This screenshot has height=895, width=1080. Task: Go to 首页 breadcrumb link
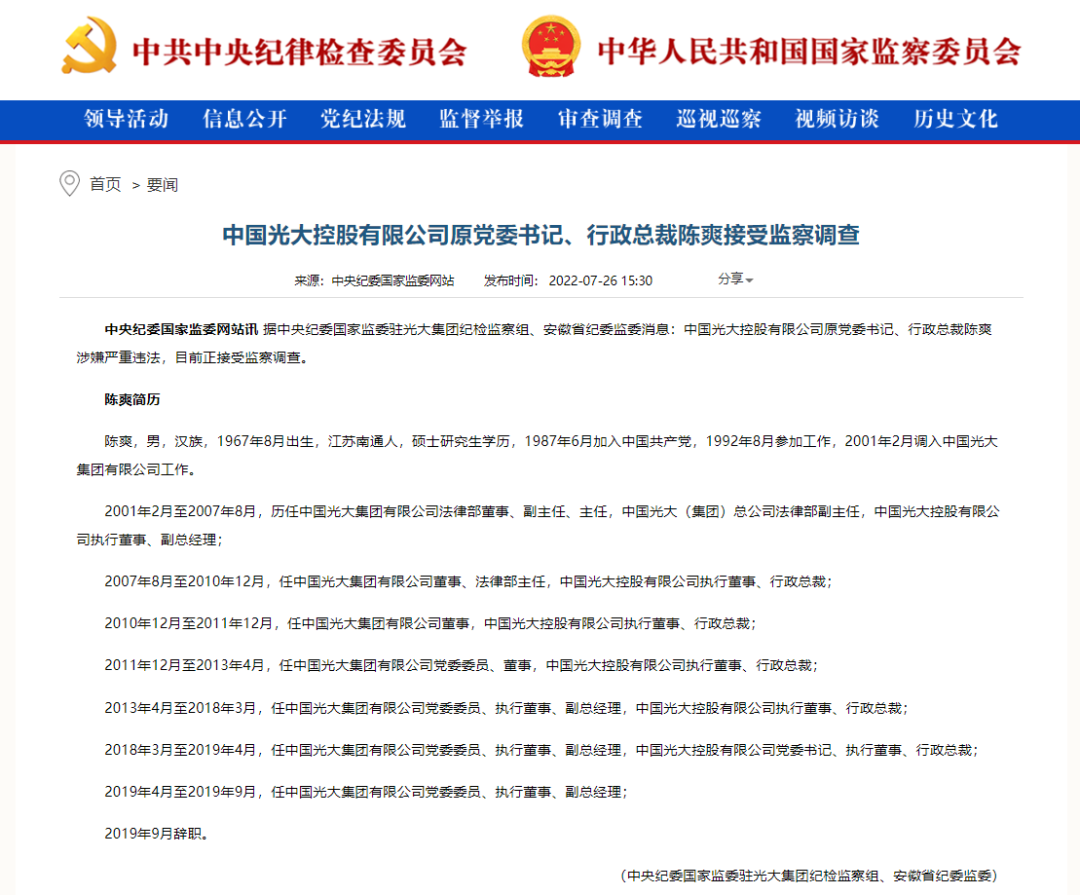[x=105, y=184]
